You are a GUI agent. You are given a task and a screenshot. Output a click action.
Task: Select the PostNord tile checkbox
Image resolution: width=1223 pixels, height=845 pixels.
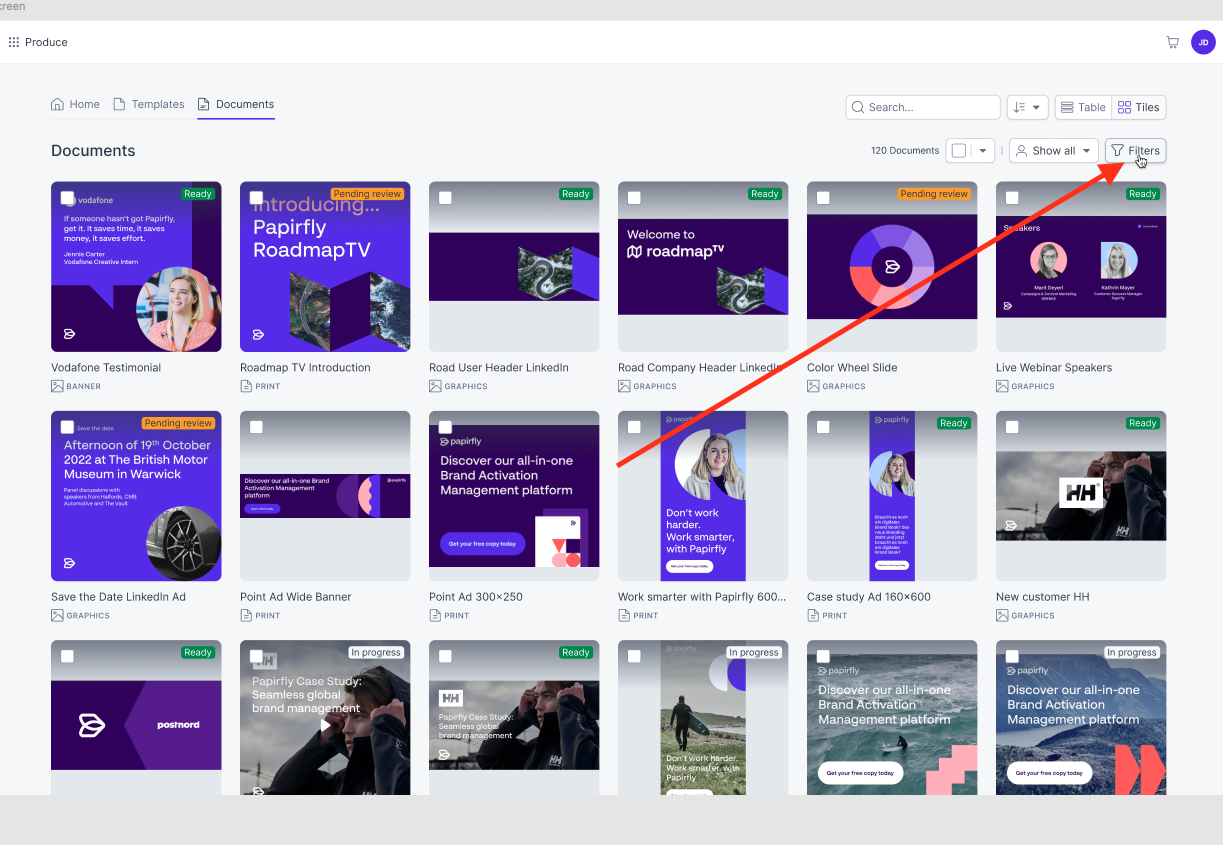[67, 656]
